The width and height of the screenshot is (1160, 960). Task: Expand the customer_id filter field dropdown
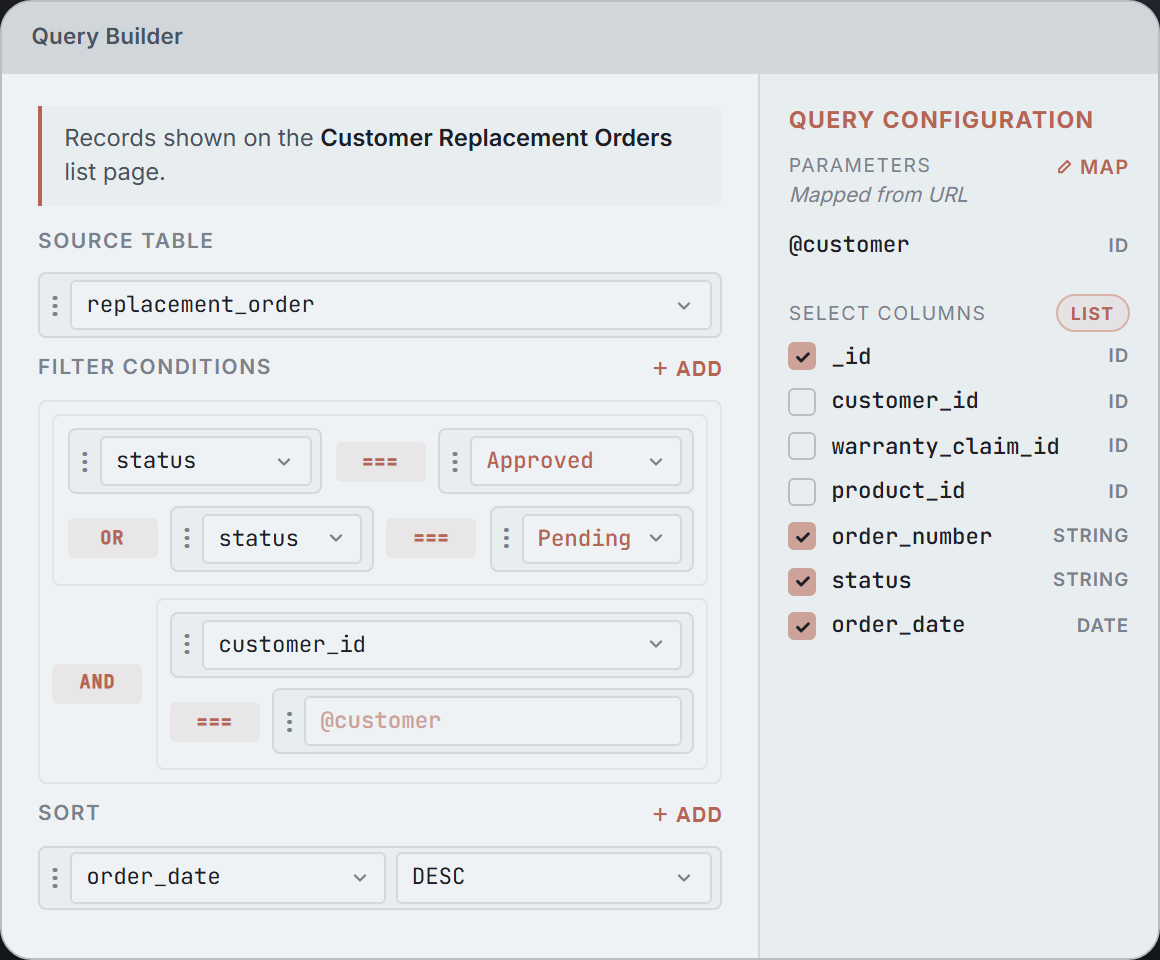(x=442, y=644)
